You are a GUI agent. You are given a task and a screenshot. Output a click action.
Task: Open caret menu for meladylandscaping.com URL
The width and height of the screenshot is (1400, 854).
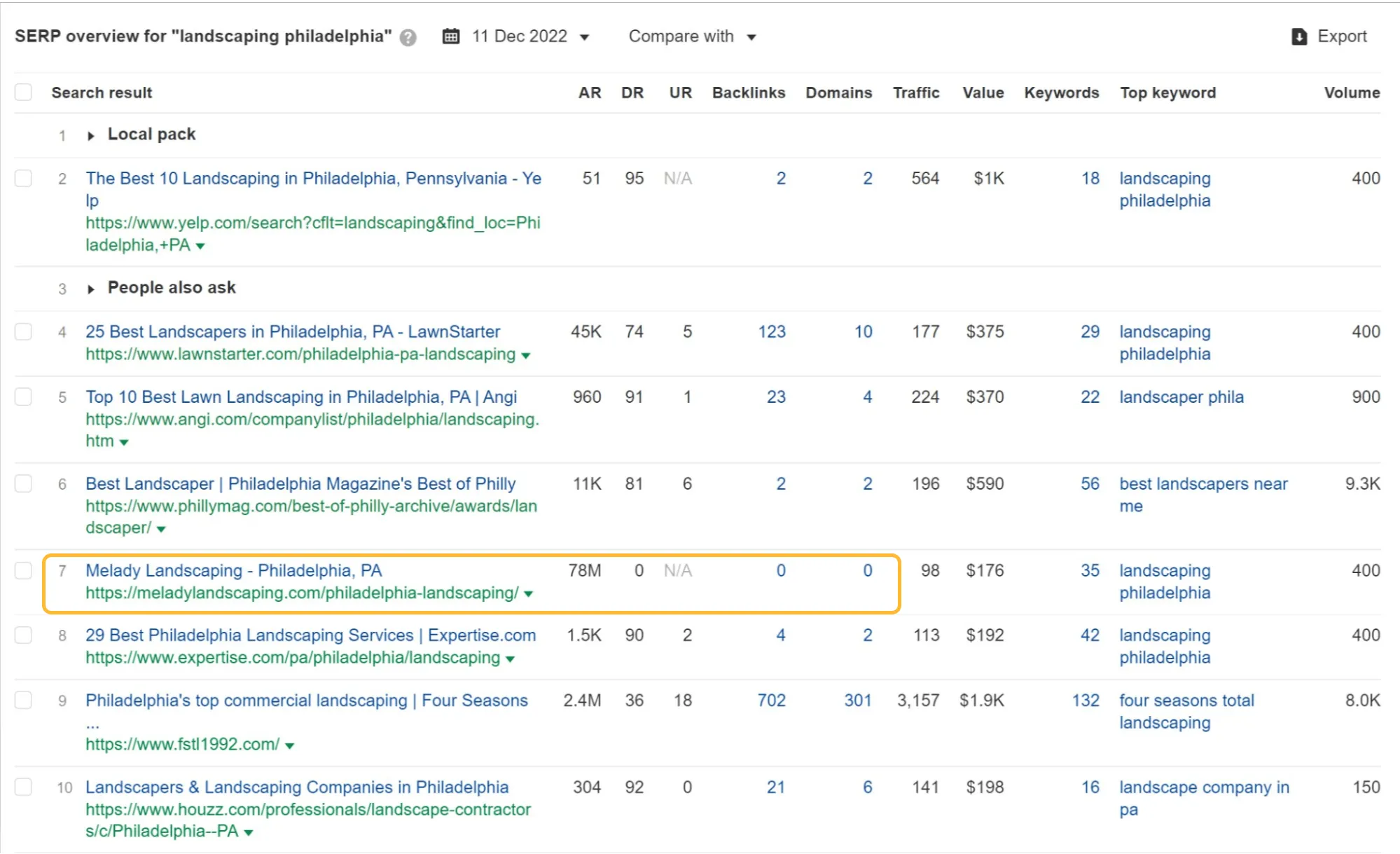point(529,594)
